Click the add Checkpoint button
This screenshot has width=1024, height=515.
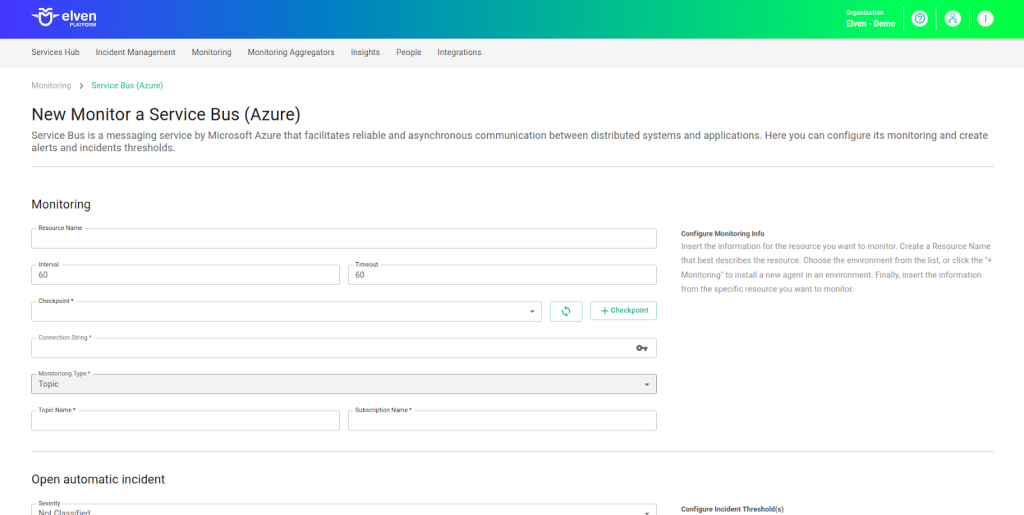[623, 311]
